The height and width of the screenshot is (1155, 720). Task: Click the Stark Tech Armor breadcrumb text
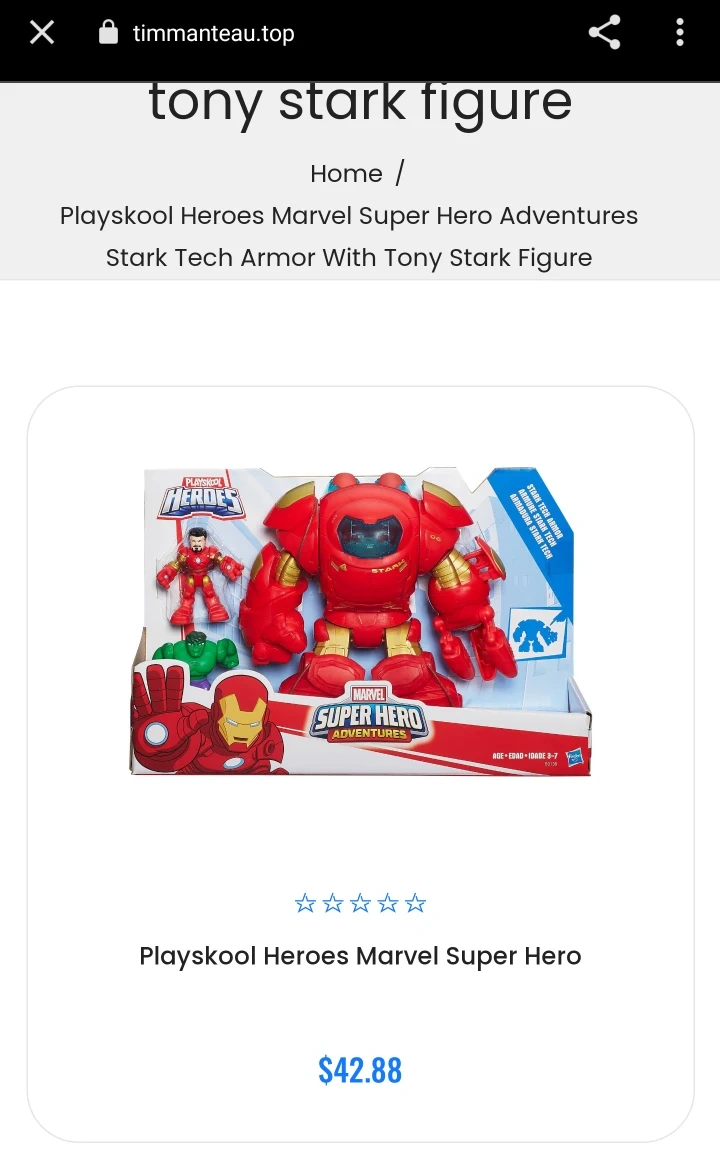click(x=349, y=236)
